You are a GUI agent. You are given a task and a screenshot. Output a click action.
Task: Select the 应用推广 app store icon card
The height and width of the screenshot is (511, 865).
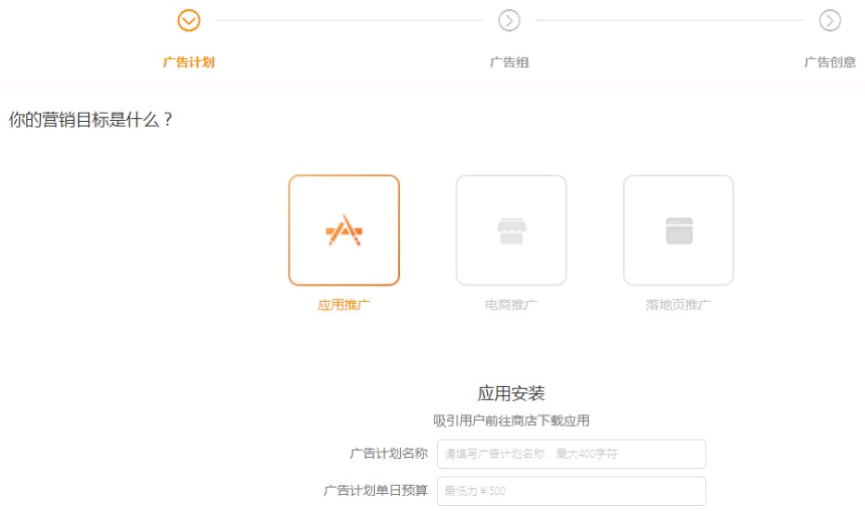[x=344, y=230]
